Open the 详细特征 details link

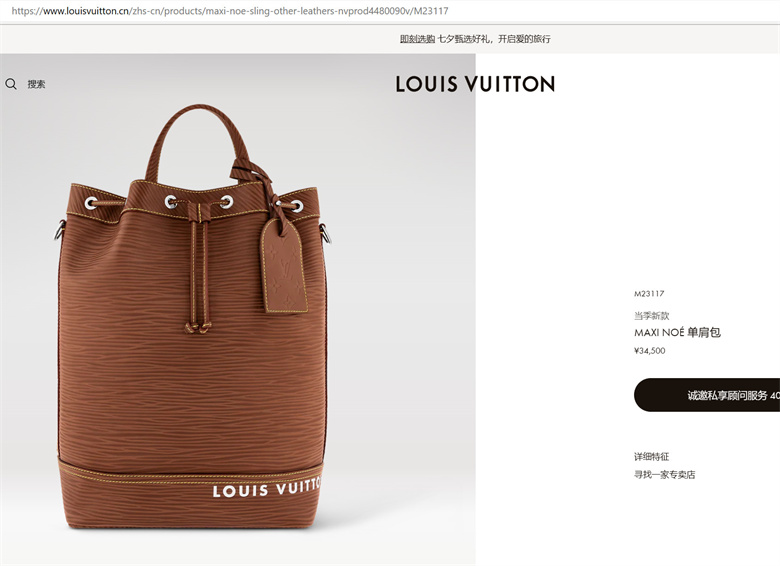652,457
